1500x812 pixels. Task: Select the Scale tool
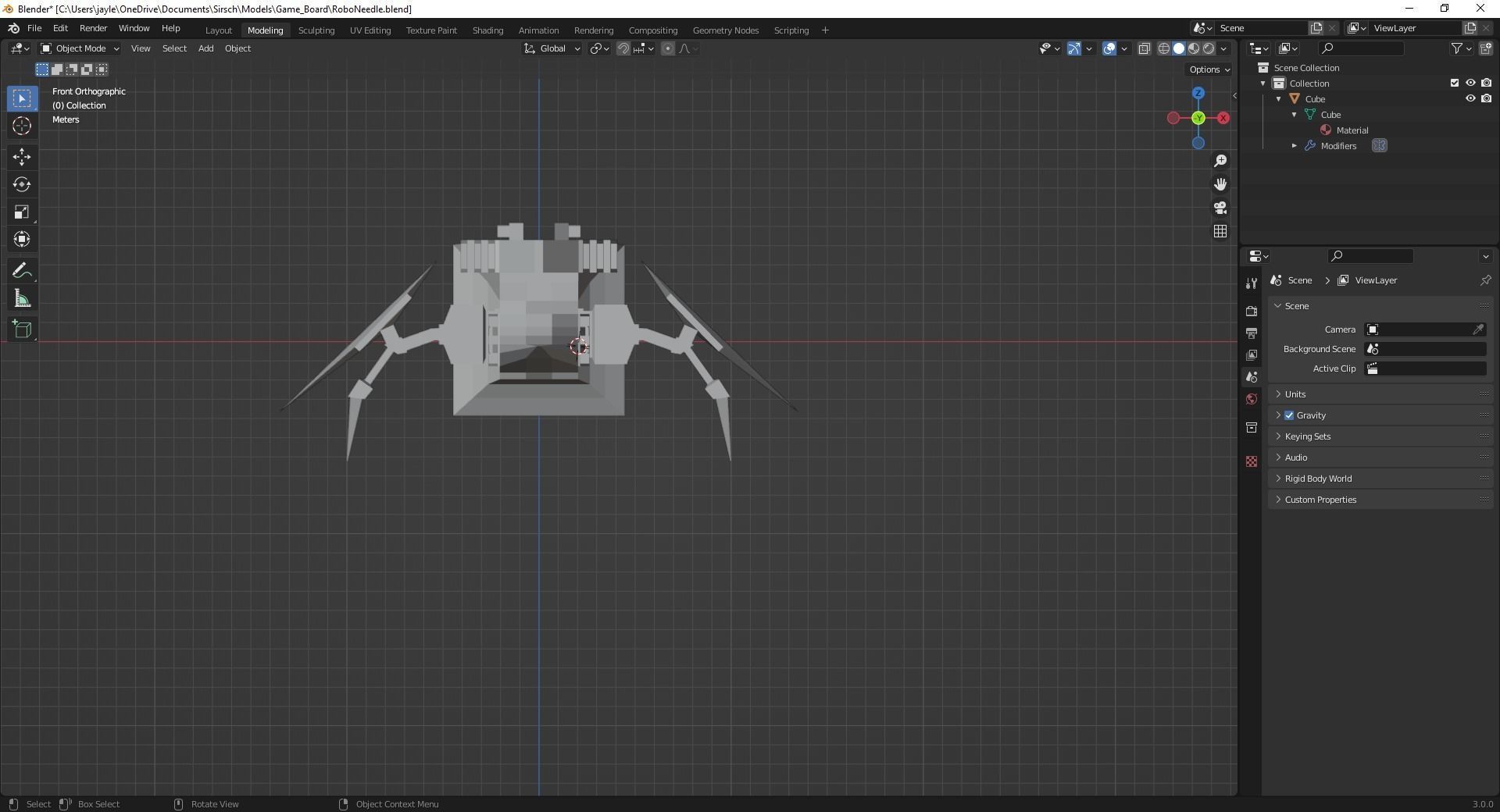tap(22, 212)
